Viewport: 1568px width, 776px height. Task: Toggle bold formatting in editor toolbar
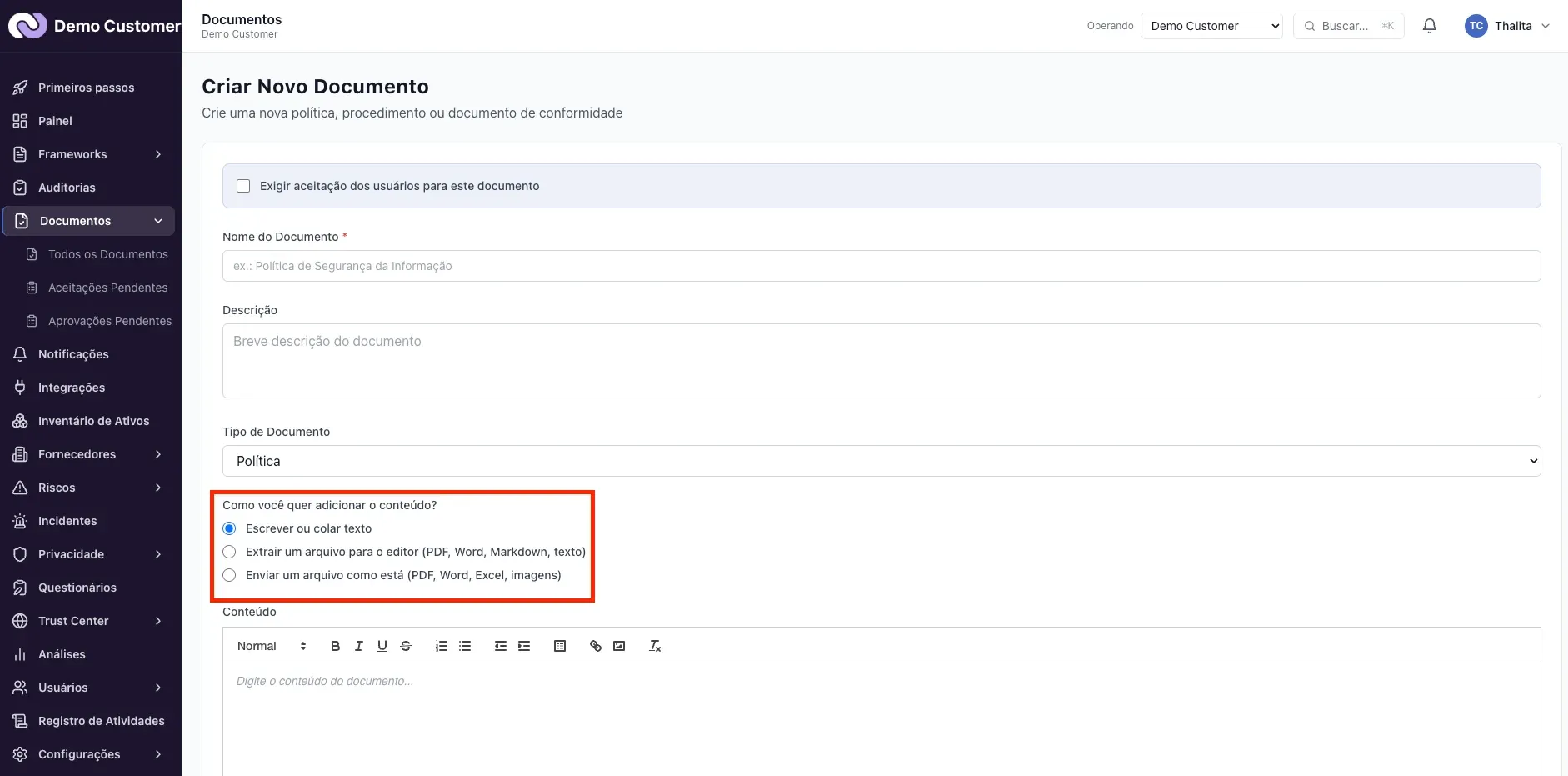coord(335,646)
